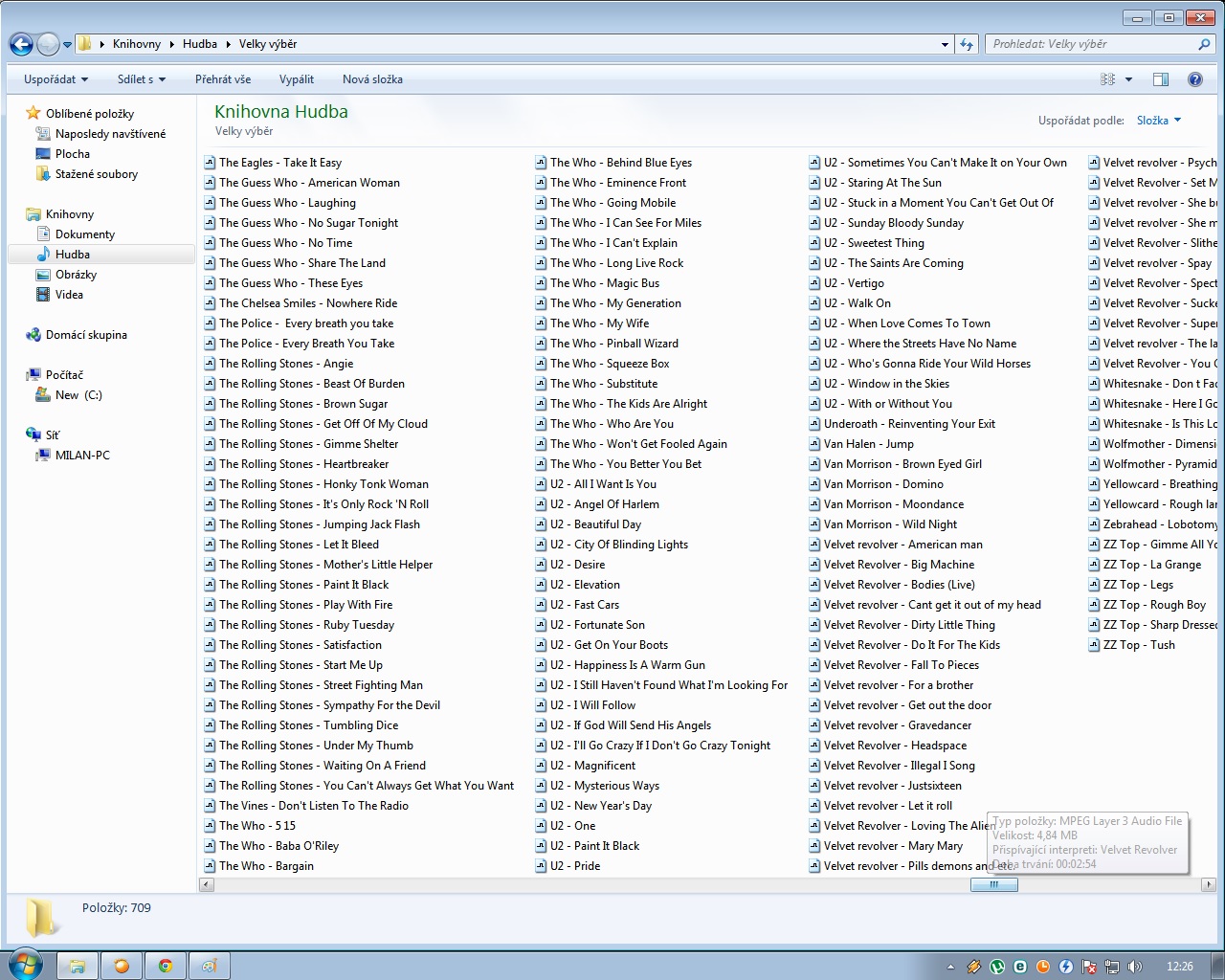
Task: Click the change view icon in toolbar
Action: (x=1108, y=79)
